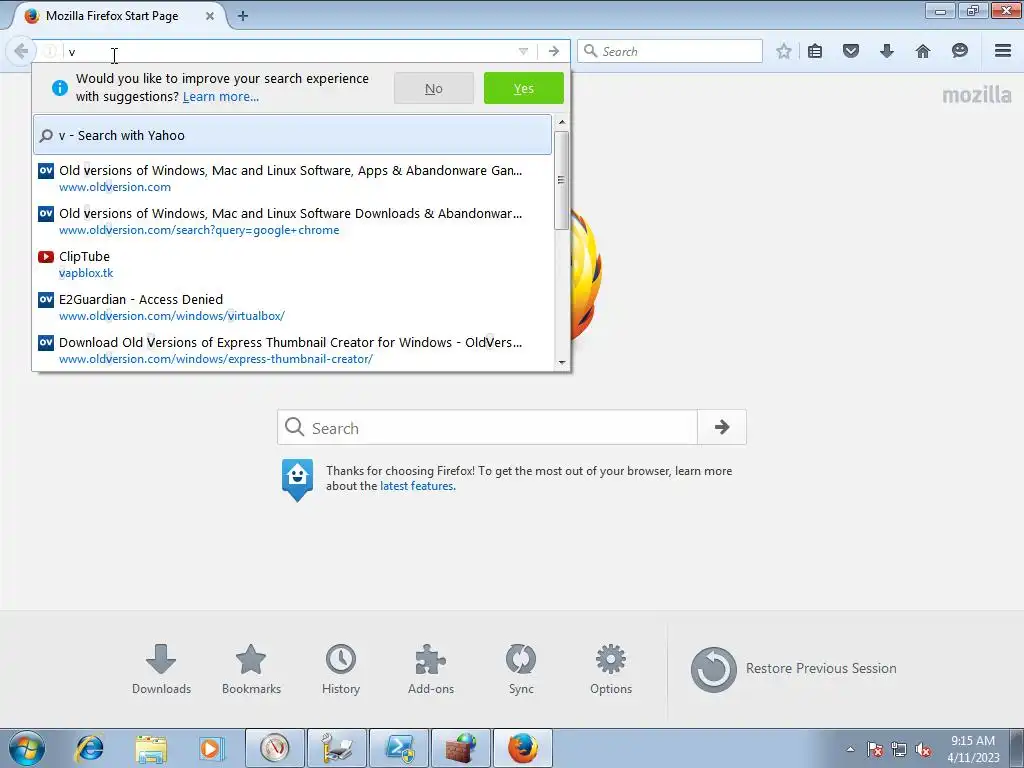Open the www.oldversion.com suggestion
Screen dimensions: 1024x768
(293, 178)
